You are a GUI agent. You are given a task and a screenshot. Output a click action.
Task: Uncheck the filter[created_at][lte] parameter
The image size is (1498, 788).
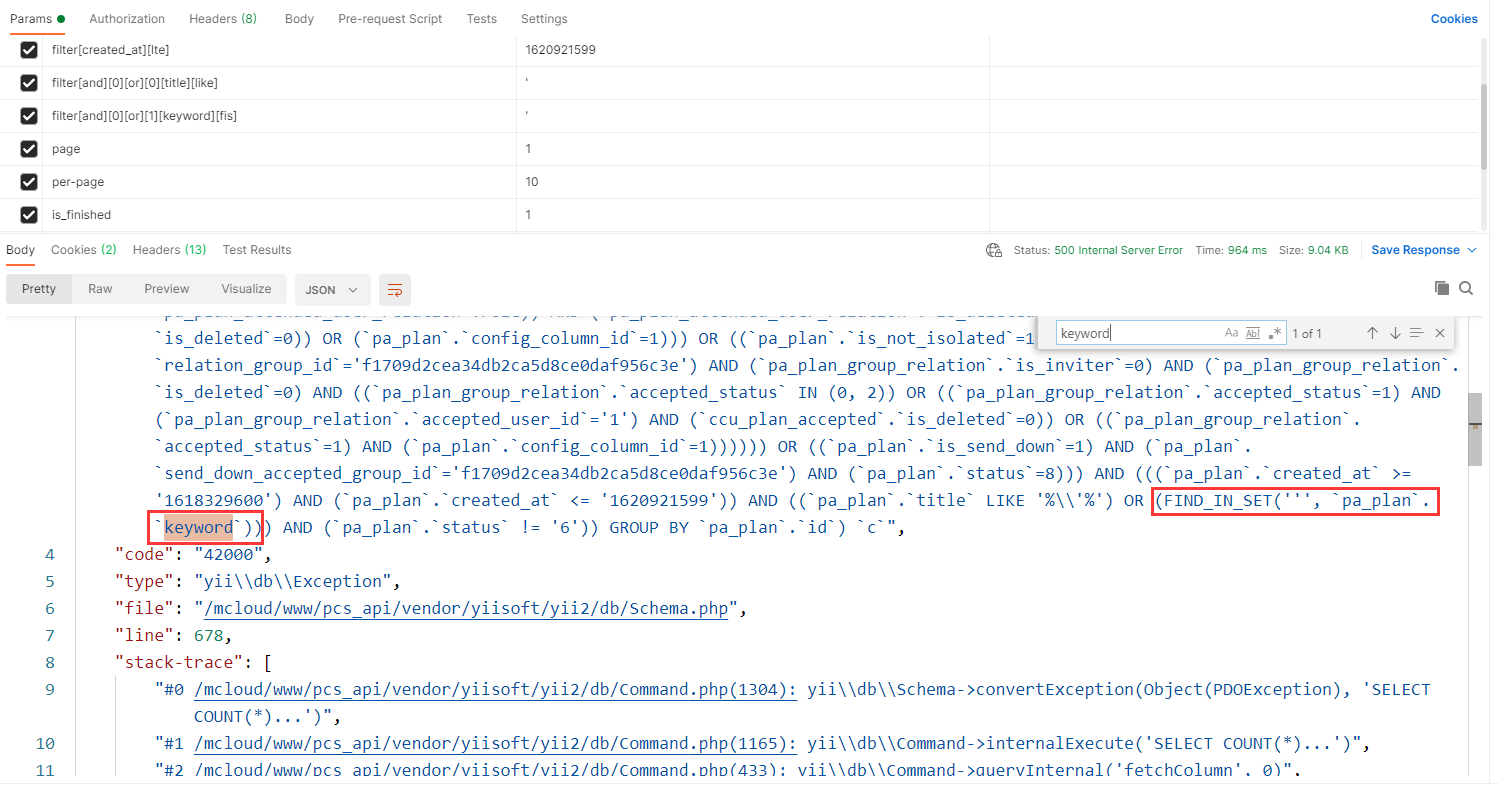[29, 50]
